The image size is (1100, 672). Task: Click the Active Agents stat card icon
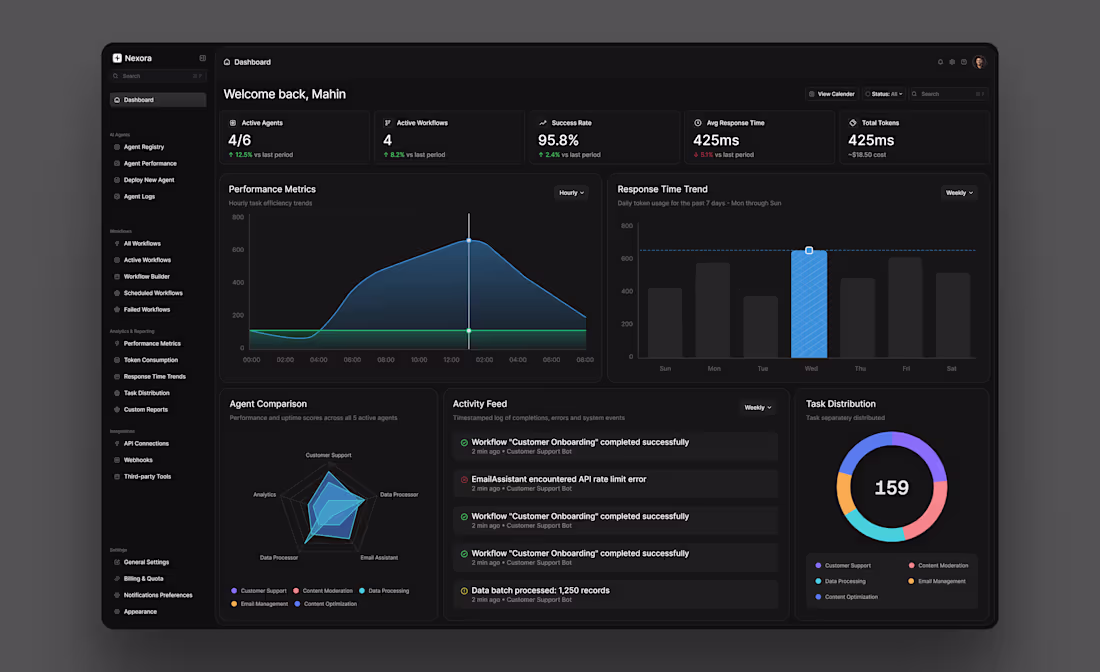(233, 123)
